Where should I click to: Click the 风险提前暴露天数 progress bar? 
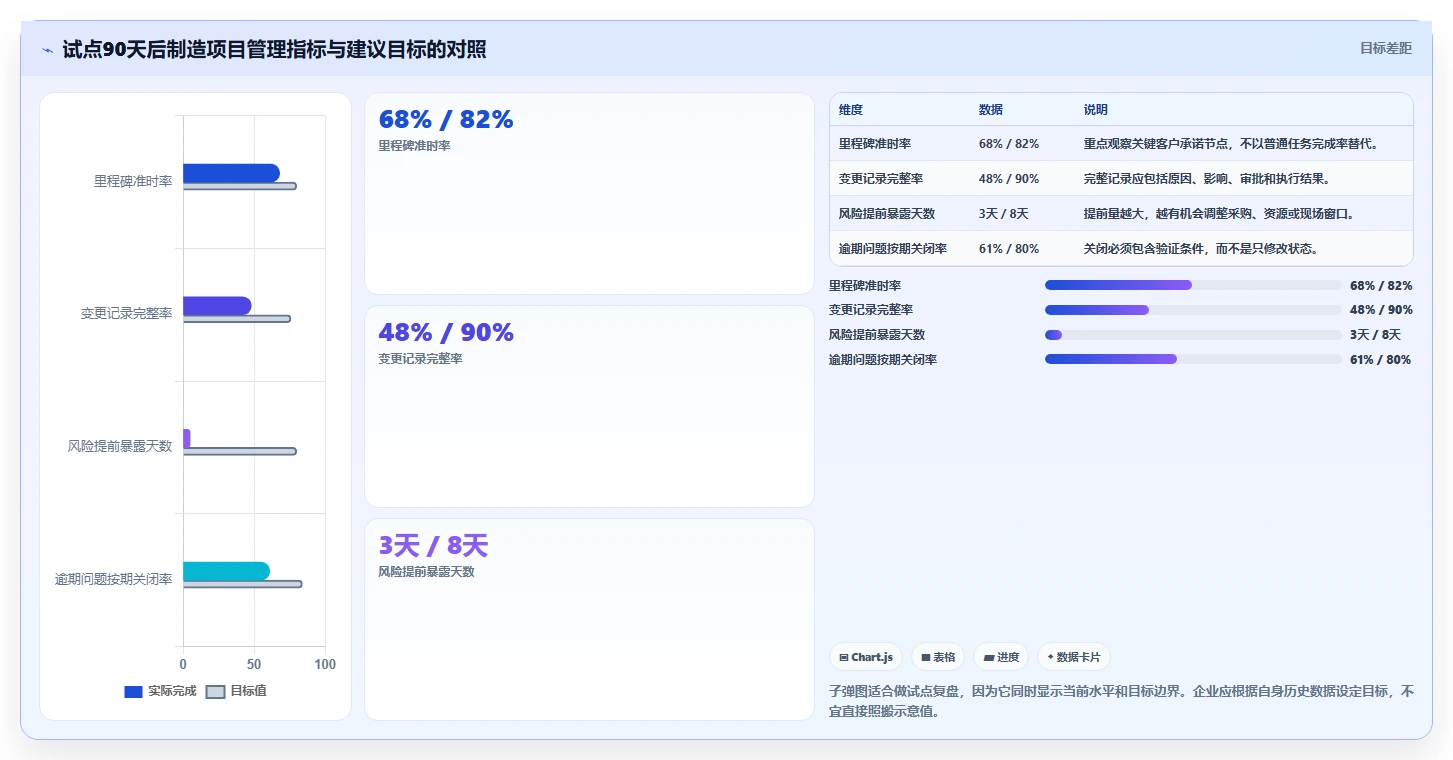(1193, 335)
